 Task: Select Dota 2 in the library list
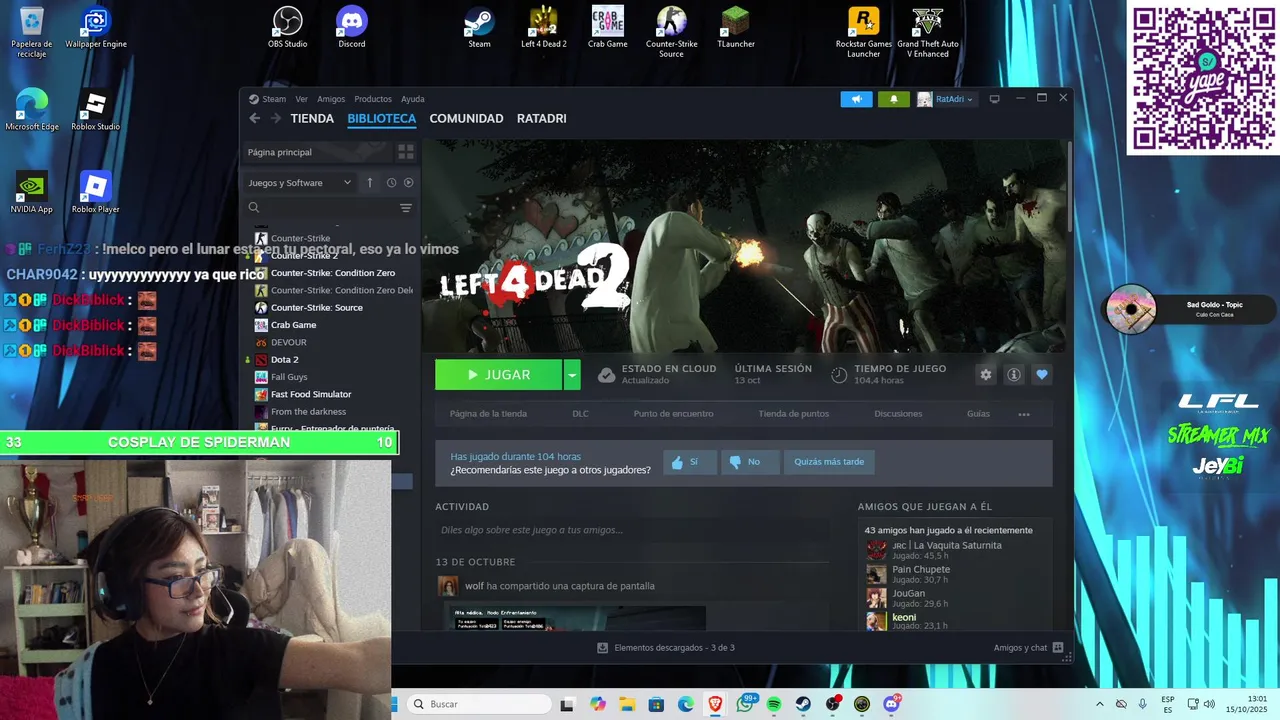pos(284,359)
